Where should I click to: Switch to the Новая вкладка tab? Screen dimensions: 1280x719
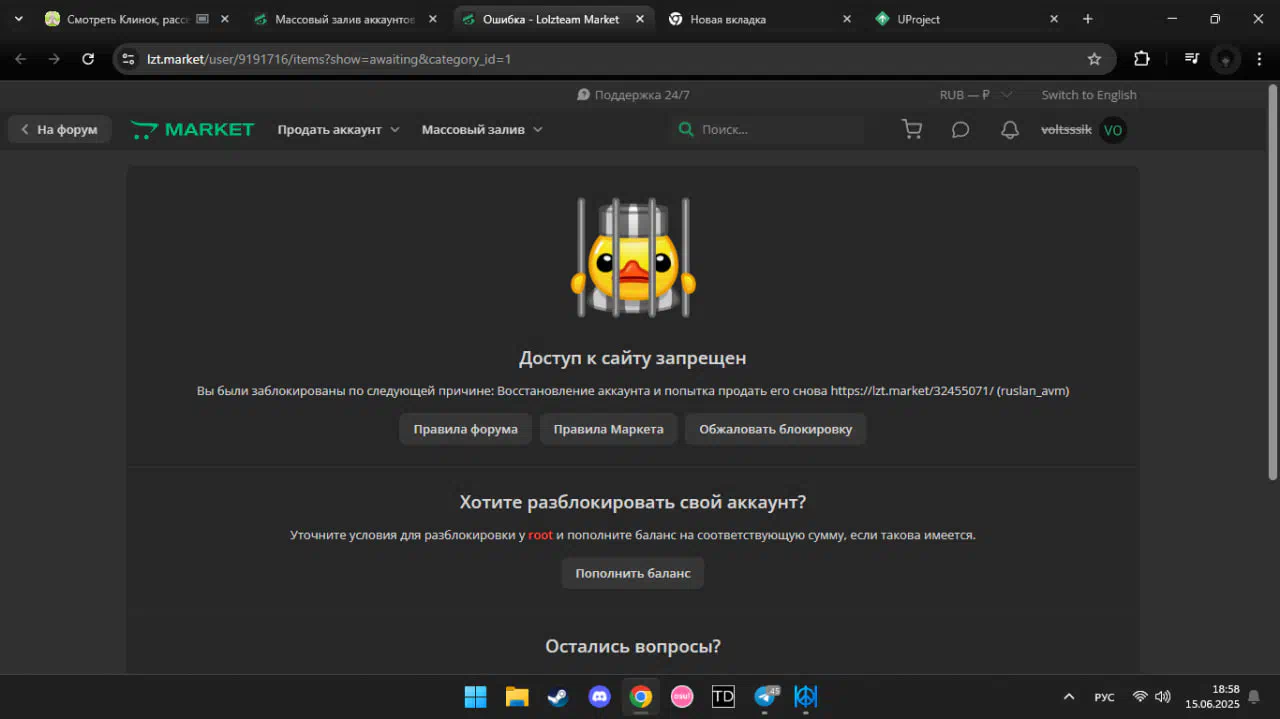761,19
